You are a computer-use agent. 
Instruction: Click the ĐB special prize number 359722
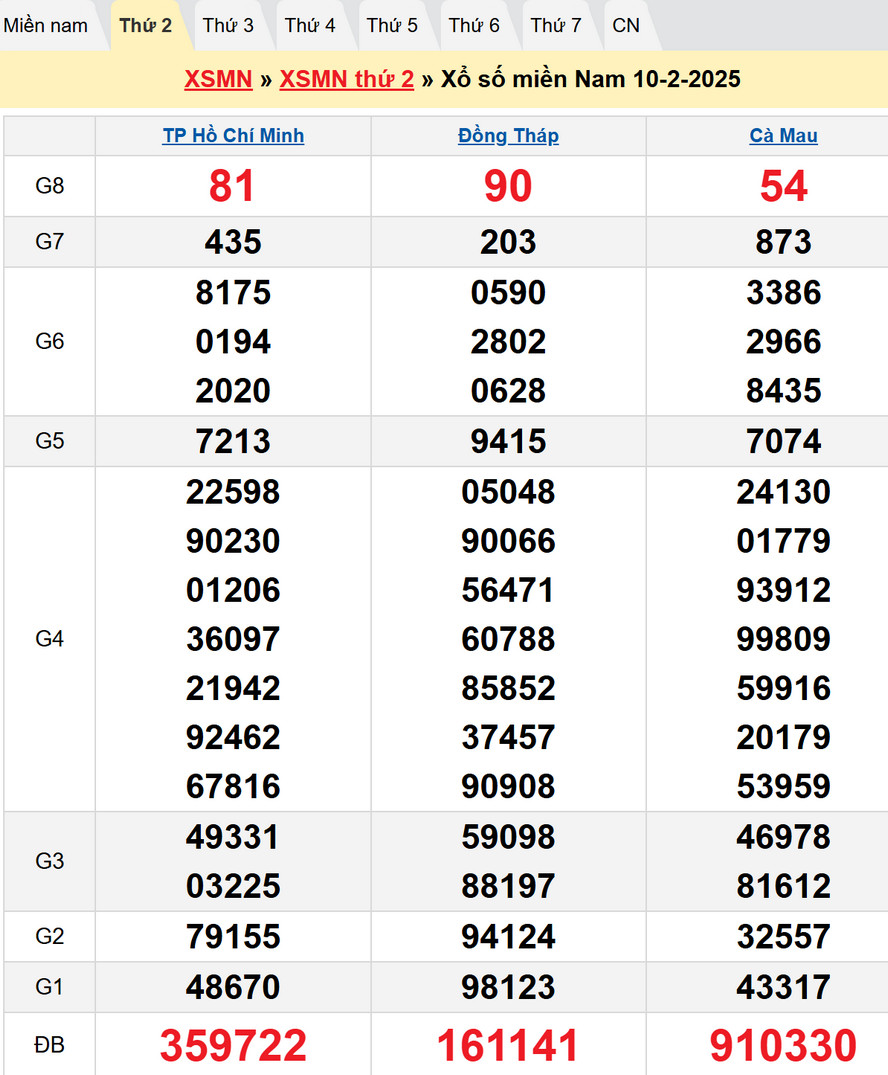233,1046
